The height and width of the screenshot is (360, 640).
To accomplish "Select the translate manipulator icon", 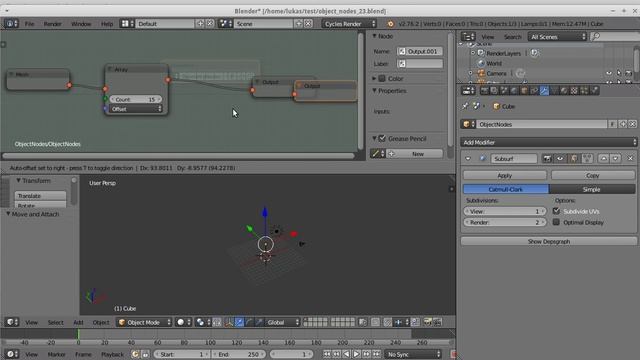I will [239, 322].
